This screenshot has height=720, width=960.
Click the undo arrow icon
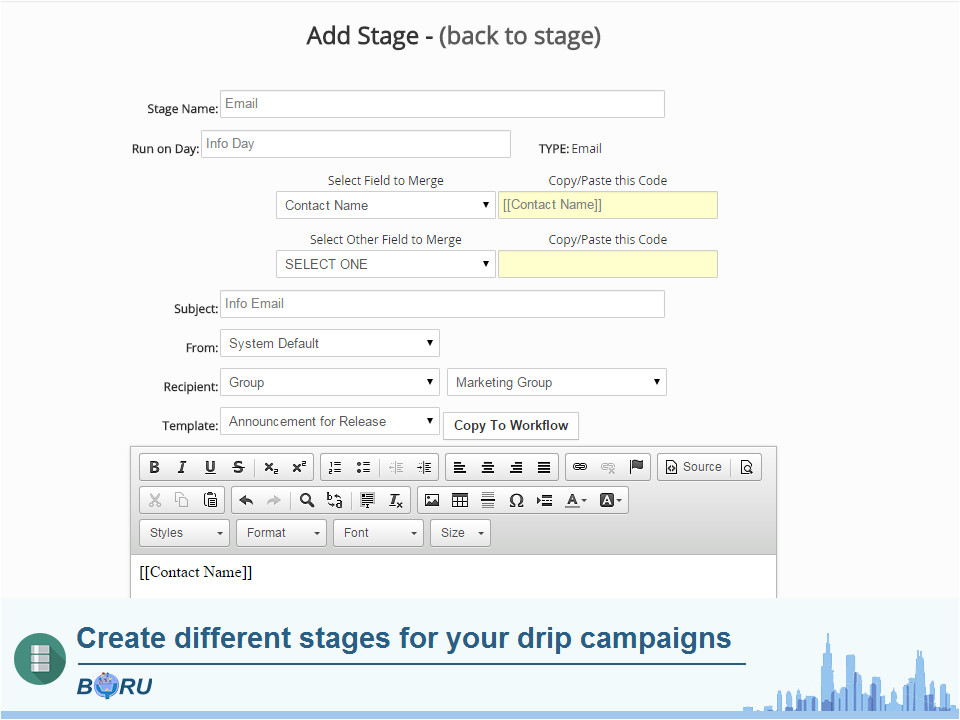pyautogui.click(x=246, y=500)
